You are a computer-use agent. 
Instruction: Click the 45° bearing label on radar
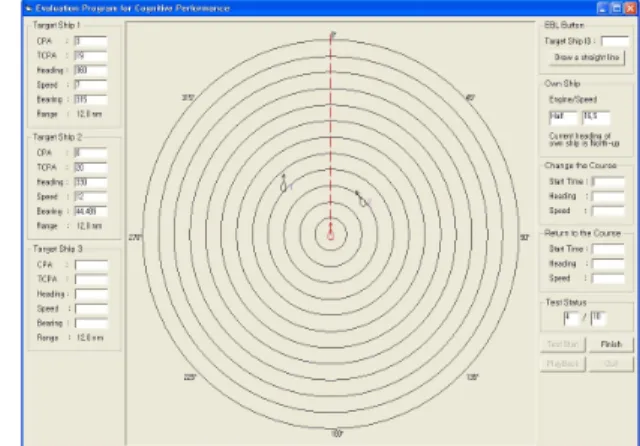click(x=470, y=98)
